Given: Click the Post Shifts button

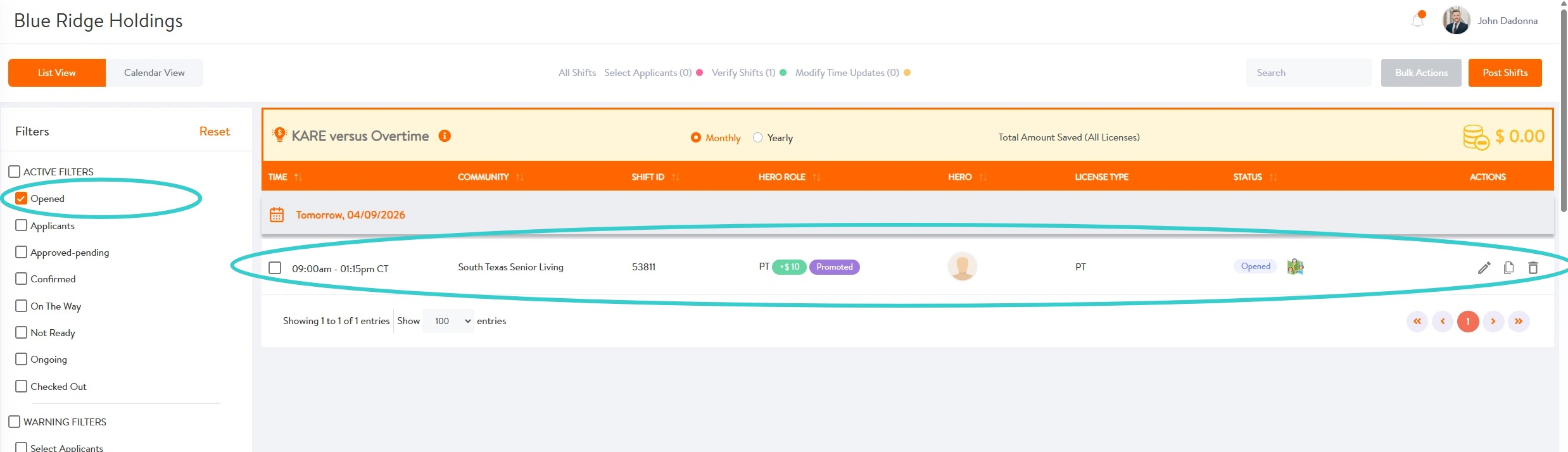Looking at the screenshot, I should pos(1505,73).
